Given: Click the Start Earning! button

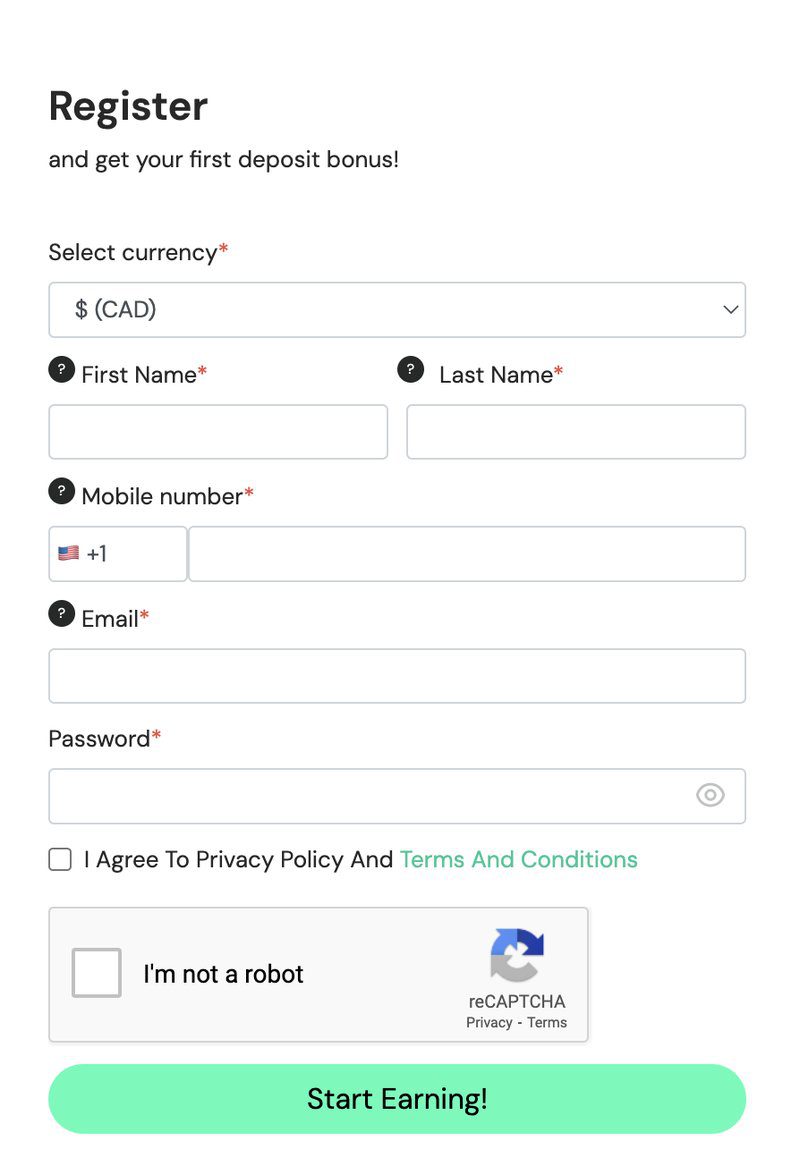Looking at the screenshot, I should pyautogui.click(x=397, y=1099).
